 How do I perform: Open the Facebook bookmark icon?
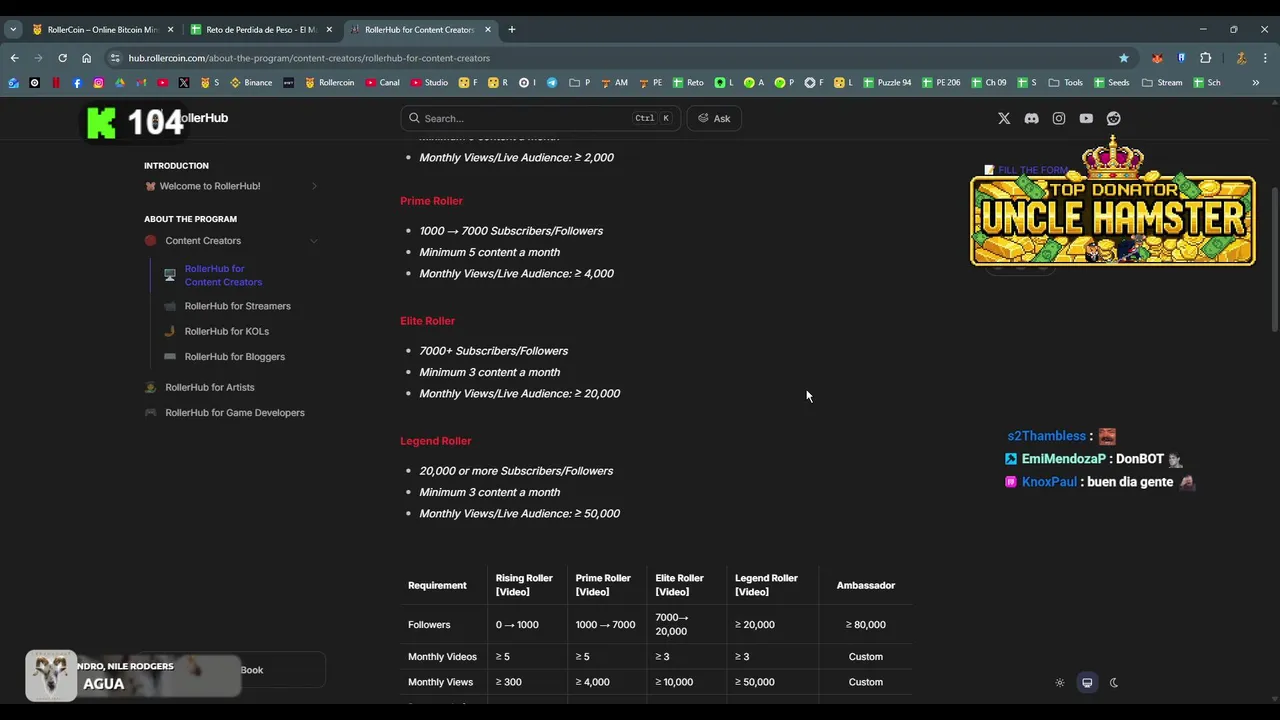pos(77,83)
